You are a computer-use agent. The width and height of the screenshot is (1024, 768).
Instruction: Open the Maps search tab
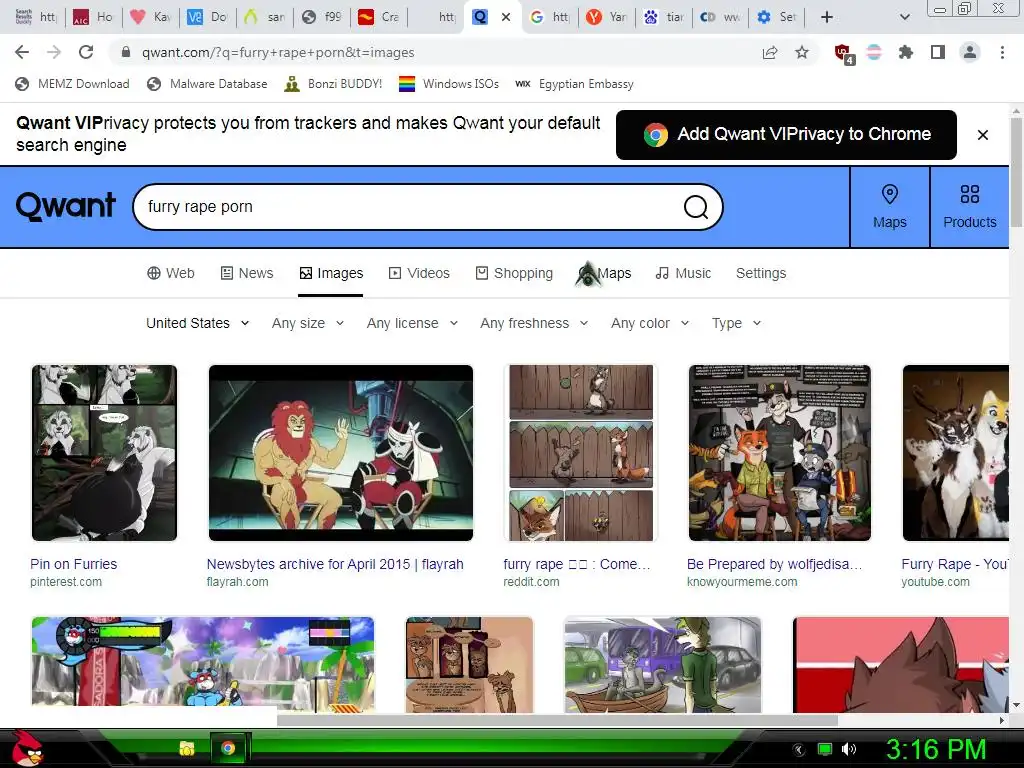604,273
